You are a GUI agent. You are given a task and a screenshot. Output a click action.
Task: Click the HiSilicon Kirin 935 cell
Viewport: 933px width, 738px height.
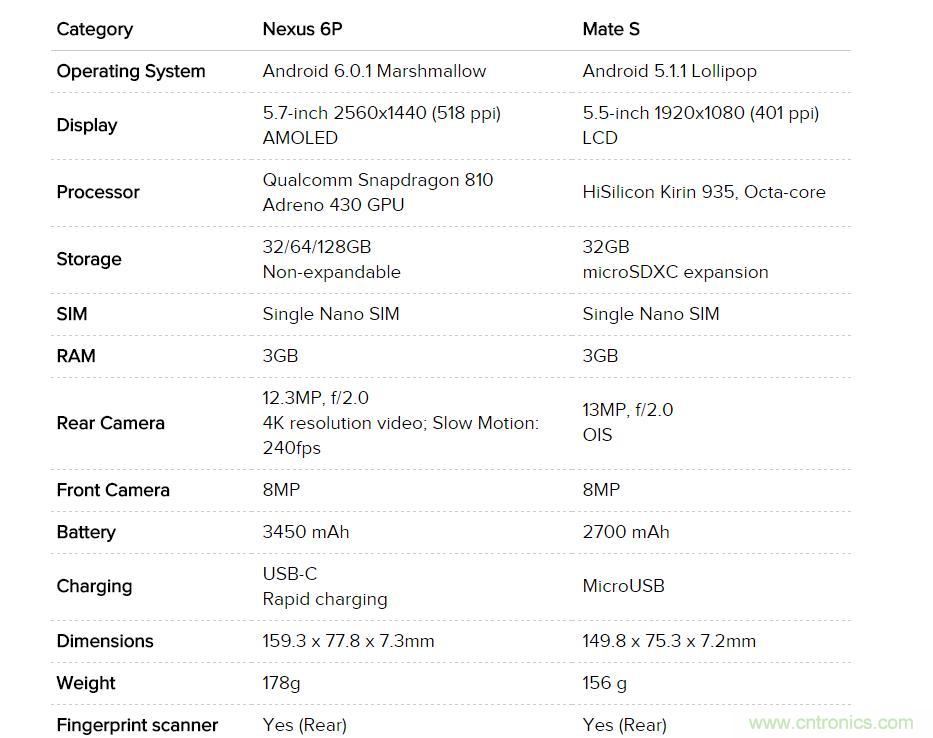[x=704, y=192]
